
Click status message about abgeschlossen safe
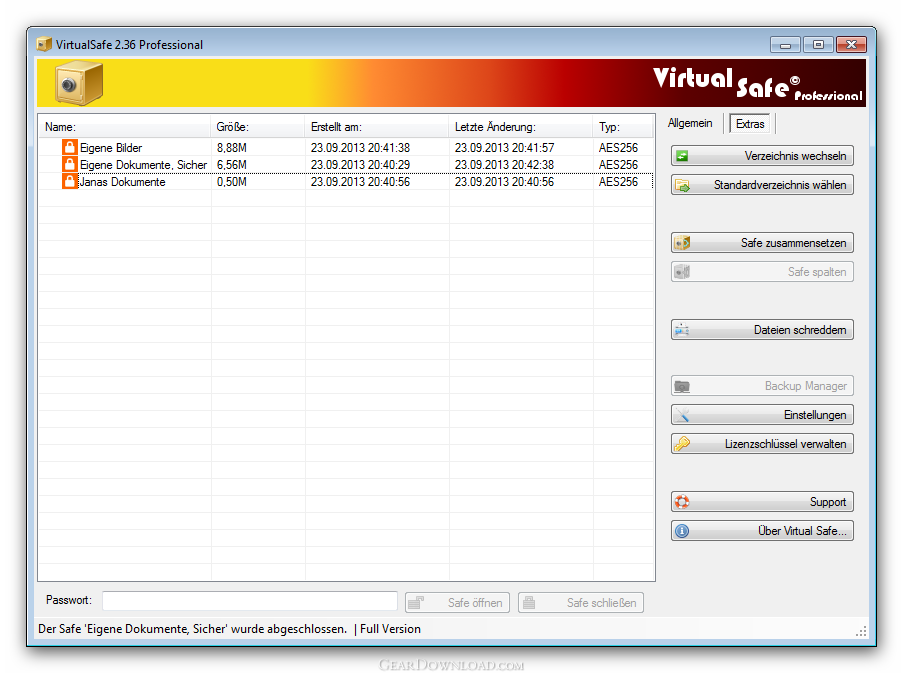coord(192,629)
